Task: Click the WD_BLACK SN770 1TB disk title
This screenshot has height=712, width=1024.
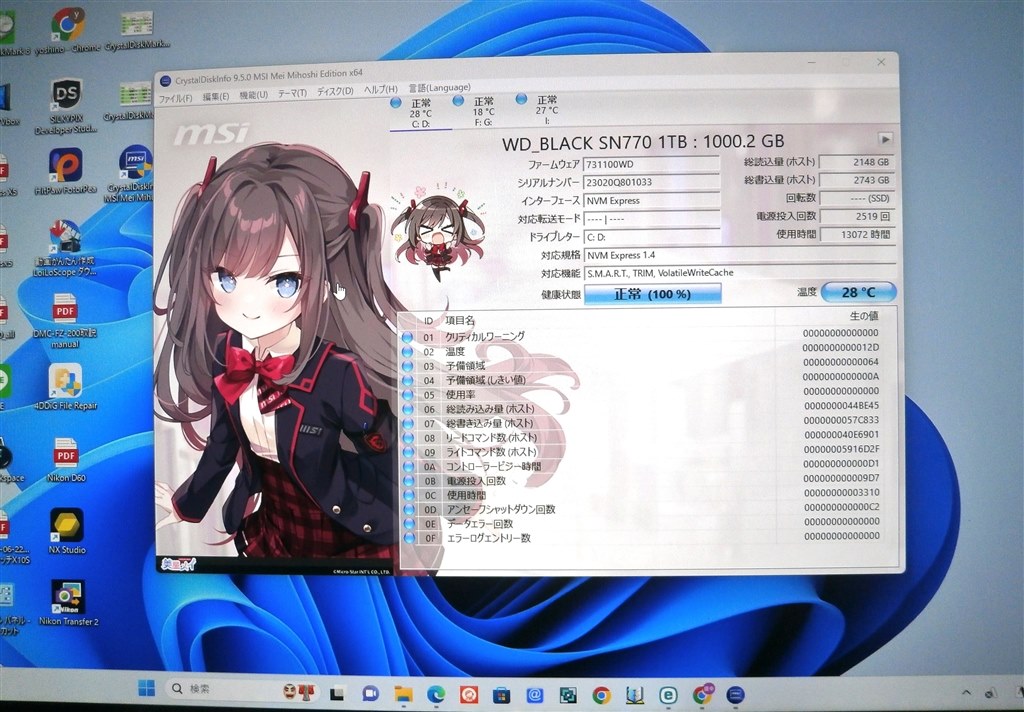Action: [x=643, y=142]
